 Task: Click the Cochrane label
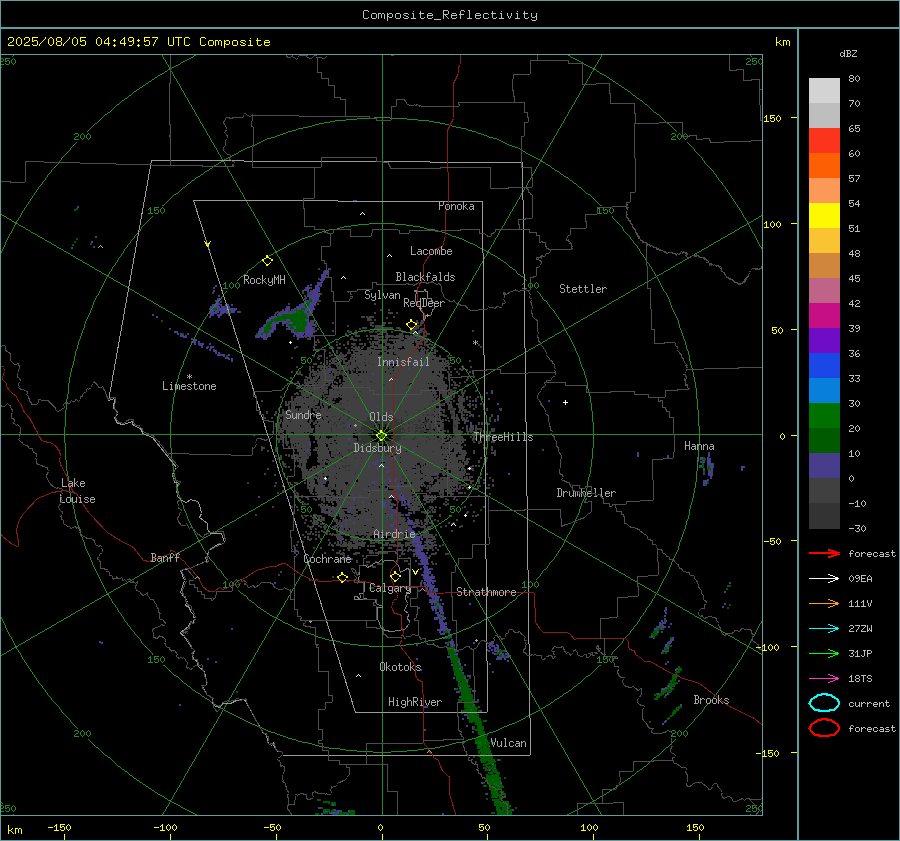[x=327, y=559]
